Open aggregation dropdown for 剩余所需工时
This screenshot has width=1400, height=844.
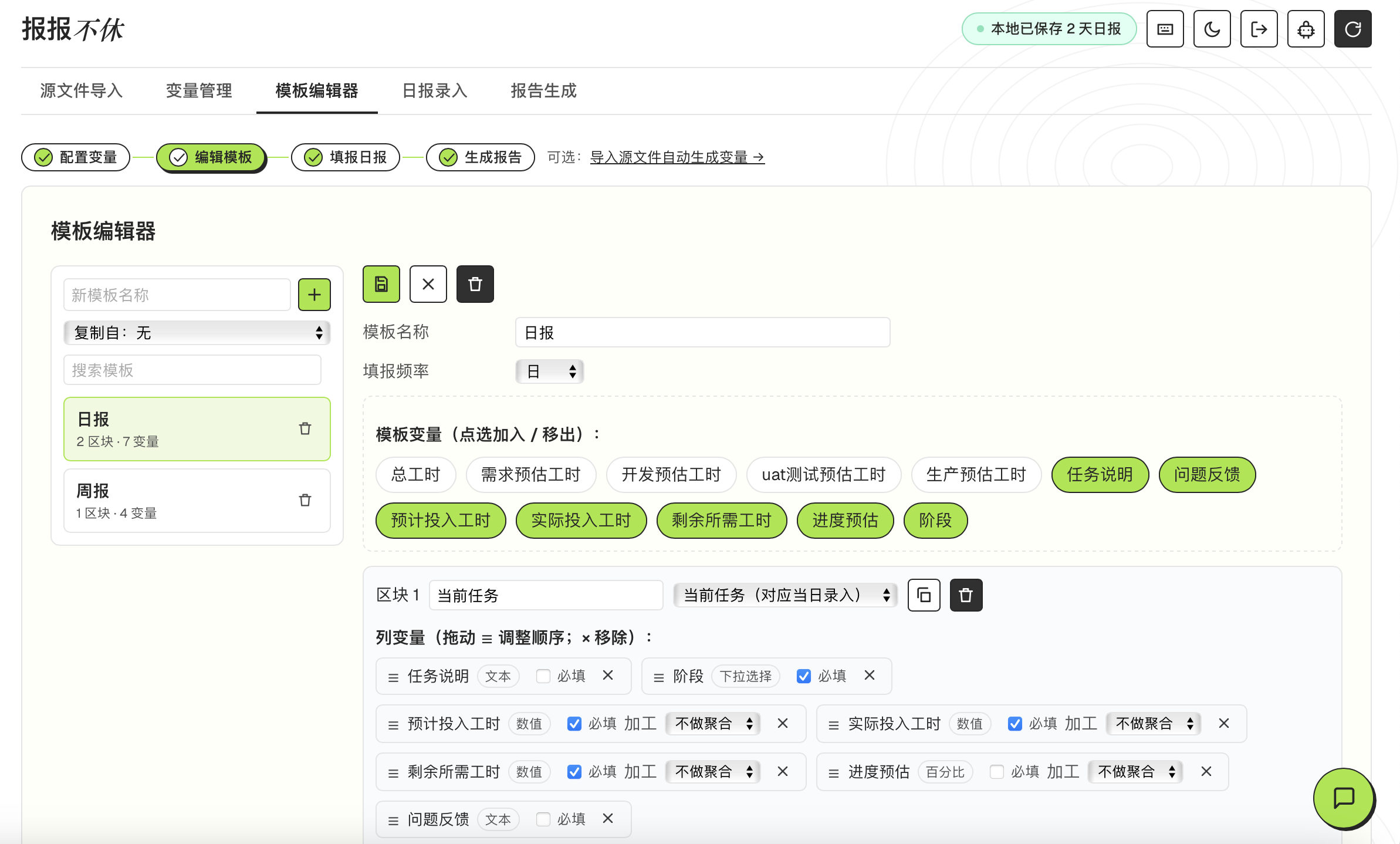coord(713,772)
